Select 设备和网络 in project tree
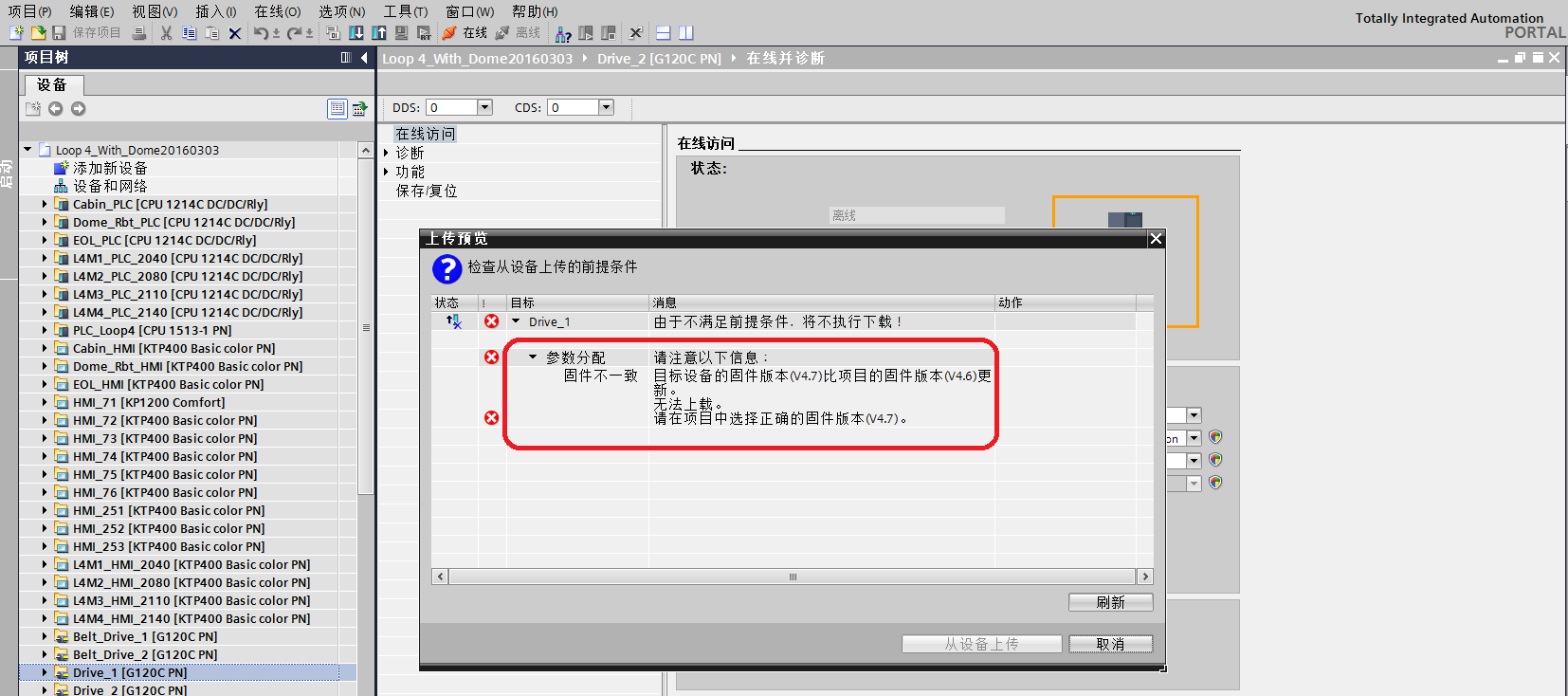 pos(110,186)
